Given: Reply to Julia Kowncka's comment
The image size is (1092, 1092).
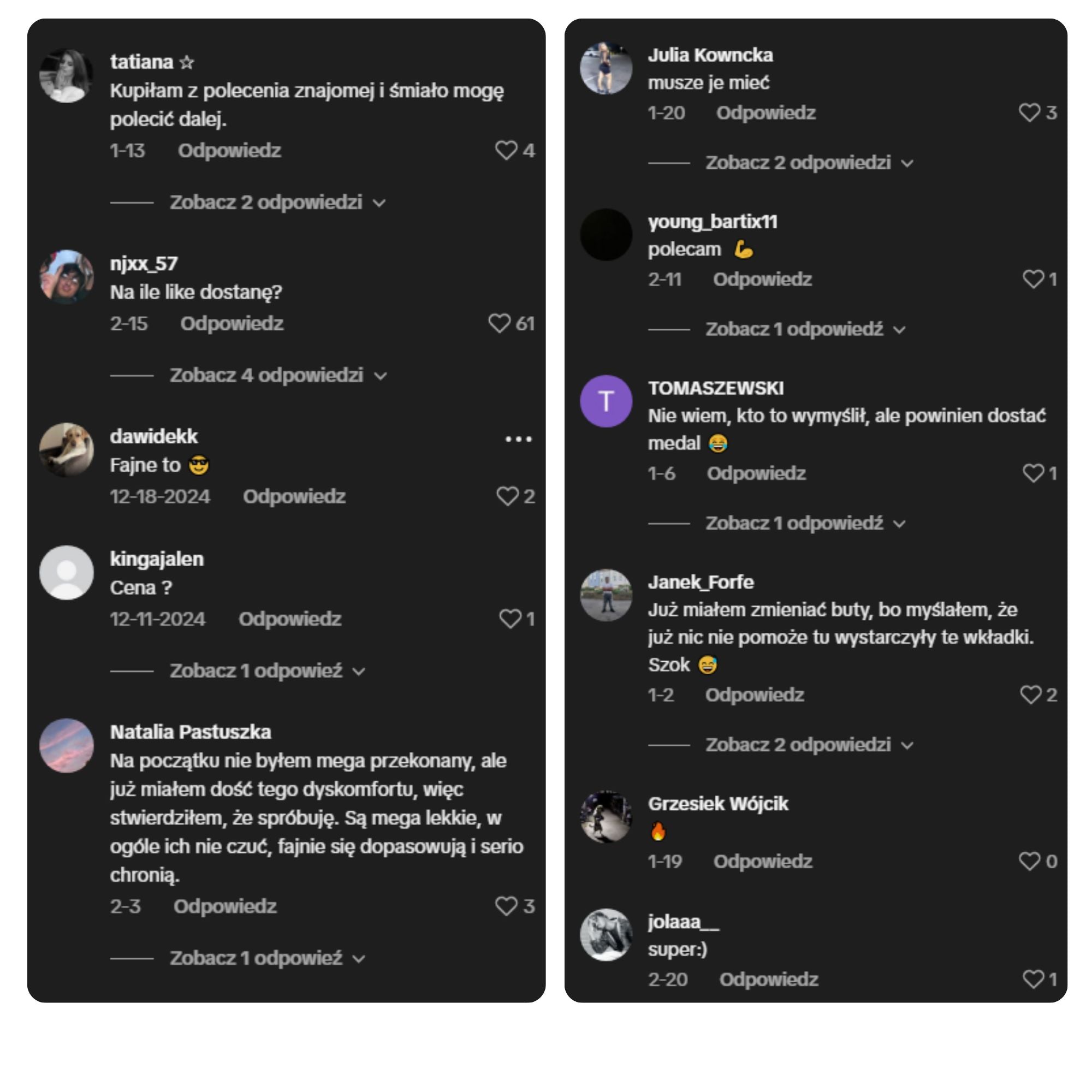Looking at the screenshot, I should tap(766, 113).
